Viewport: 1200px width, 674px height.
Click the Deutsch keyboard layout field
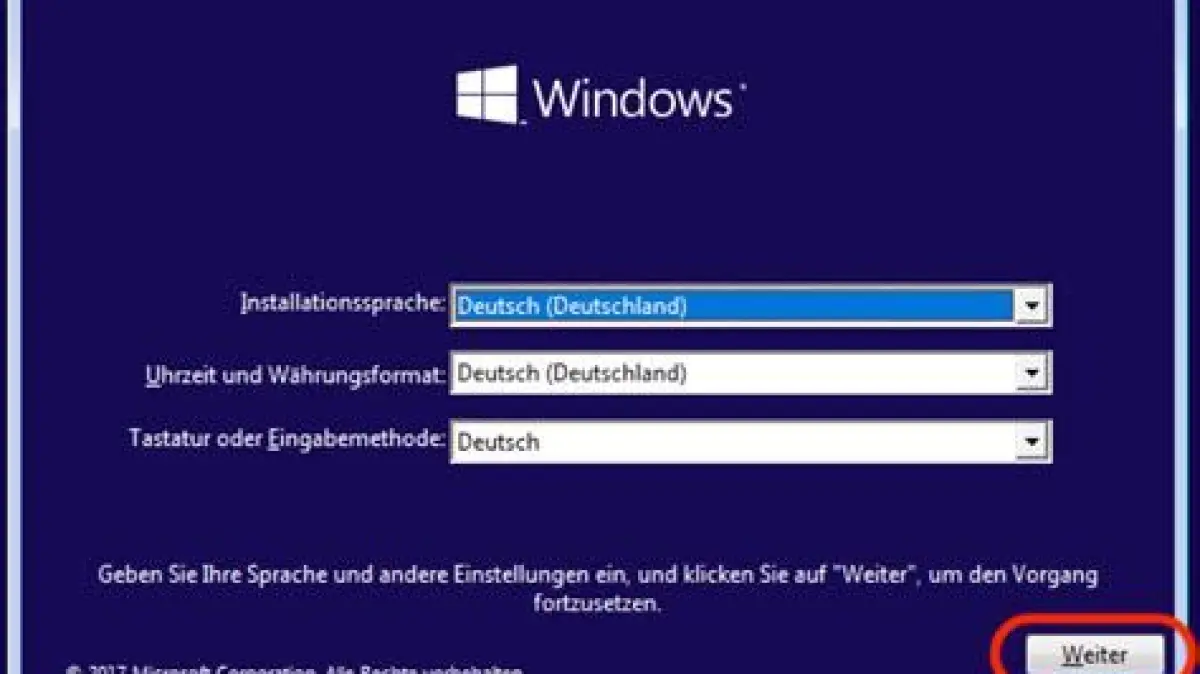pyautogui.click(x=733, y=441)
